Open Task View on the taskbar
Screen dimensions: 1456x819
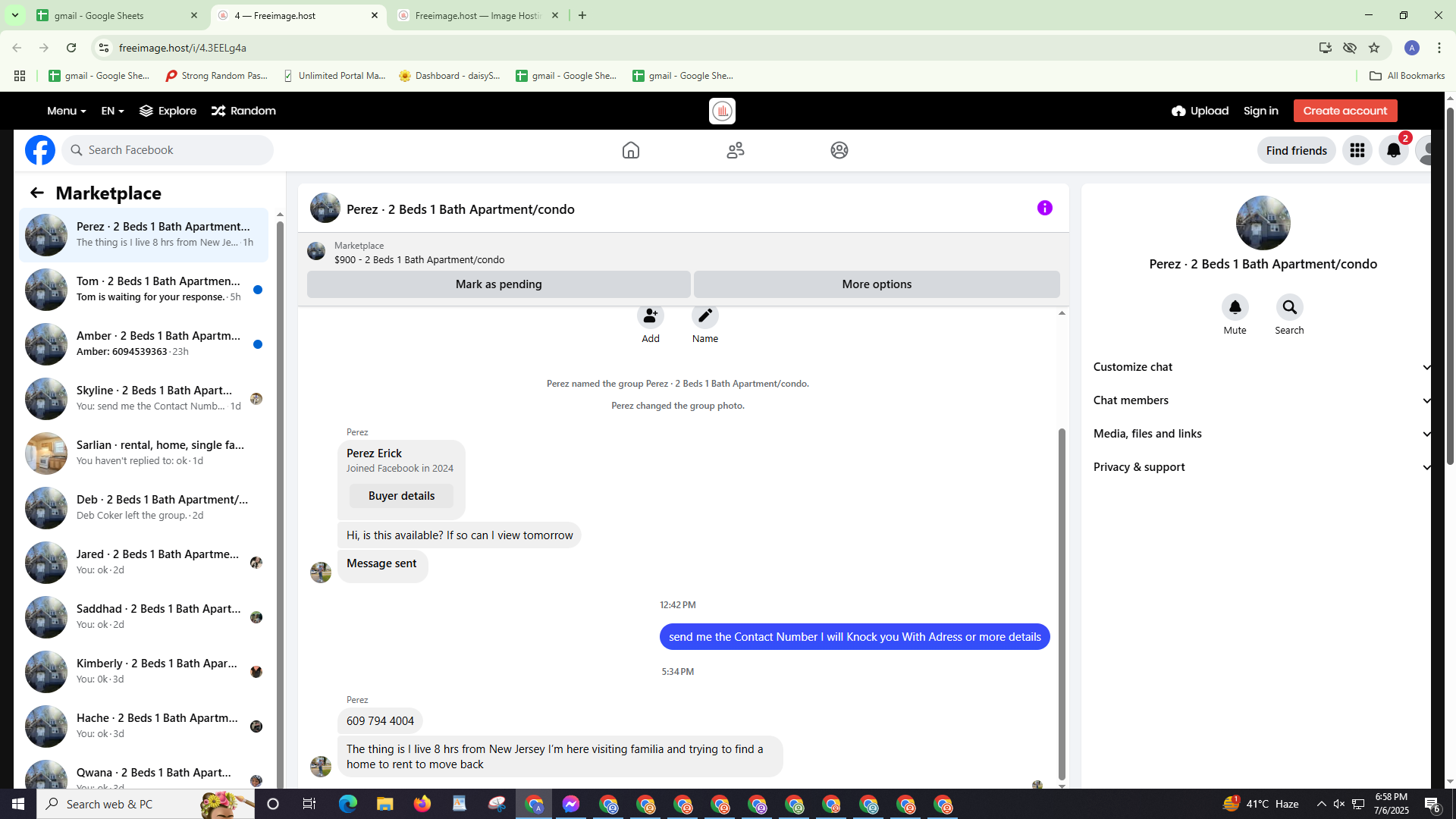pos(309,804)
